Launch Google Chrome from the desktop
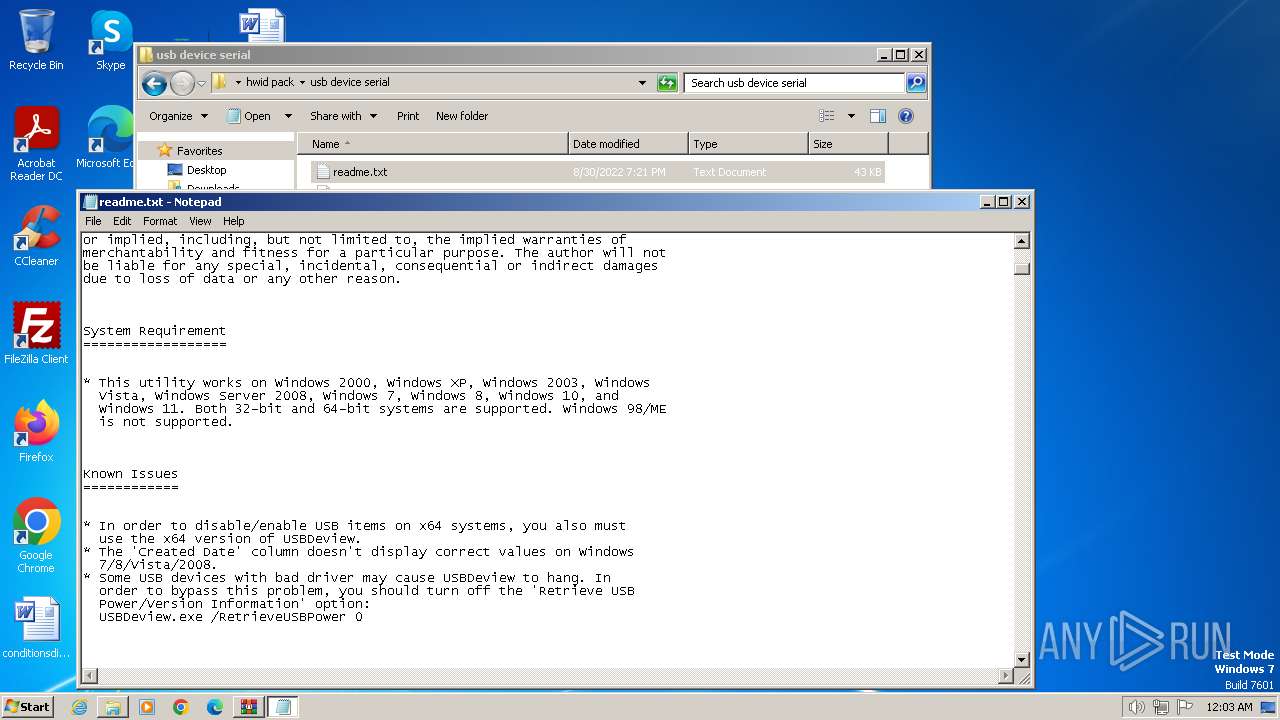Image resolution: width=1280 pixels, height=720 pixels. (x=36, y=536)
